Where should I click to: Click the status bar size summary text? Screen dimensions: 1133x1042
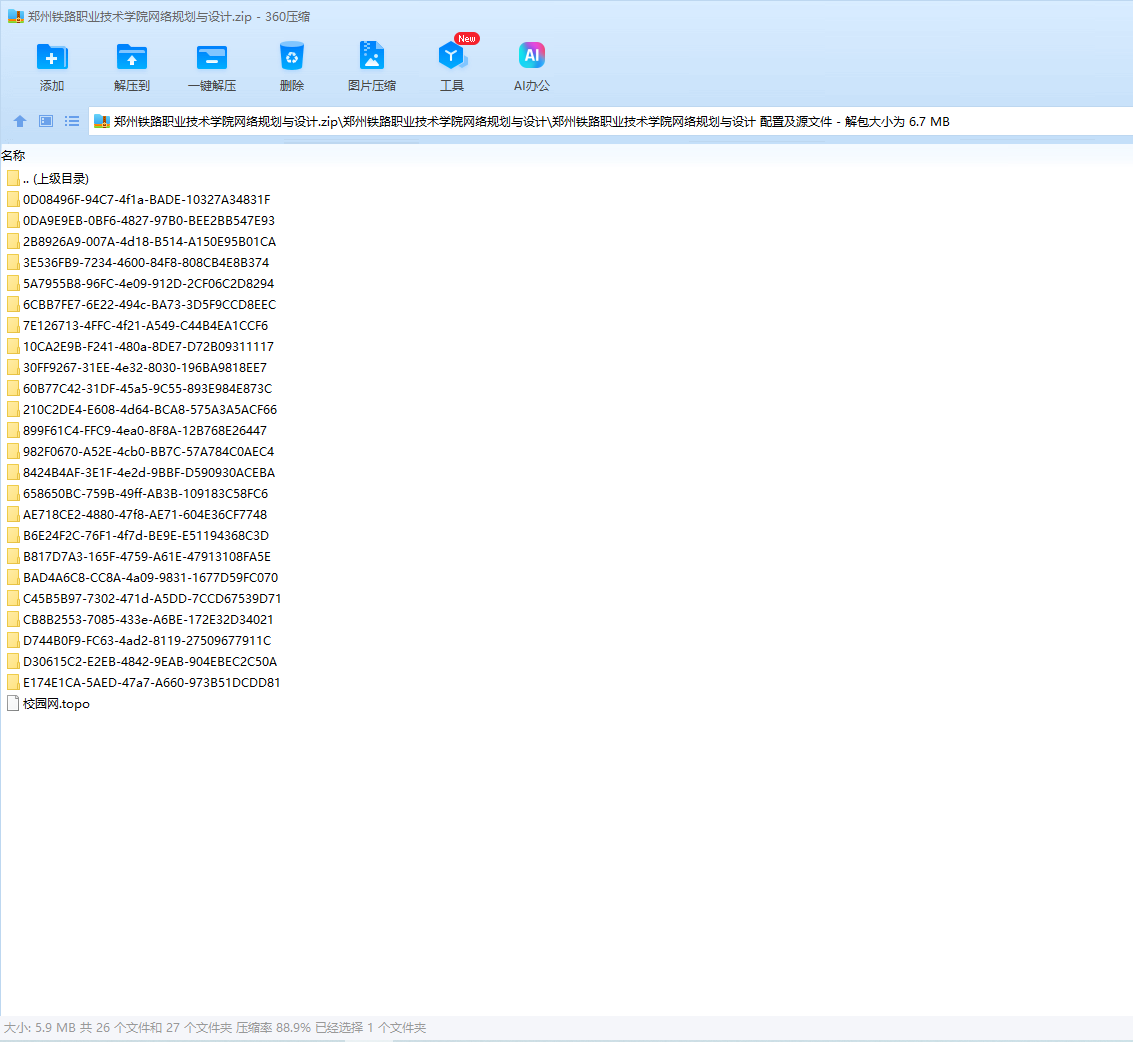[x=215, y=1027]
